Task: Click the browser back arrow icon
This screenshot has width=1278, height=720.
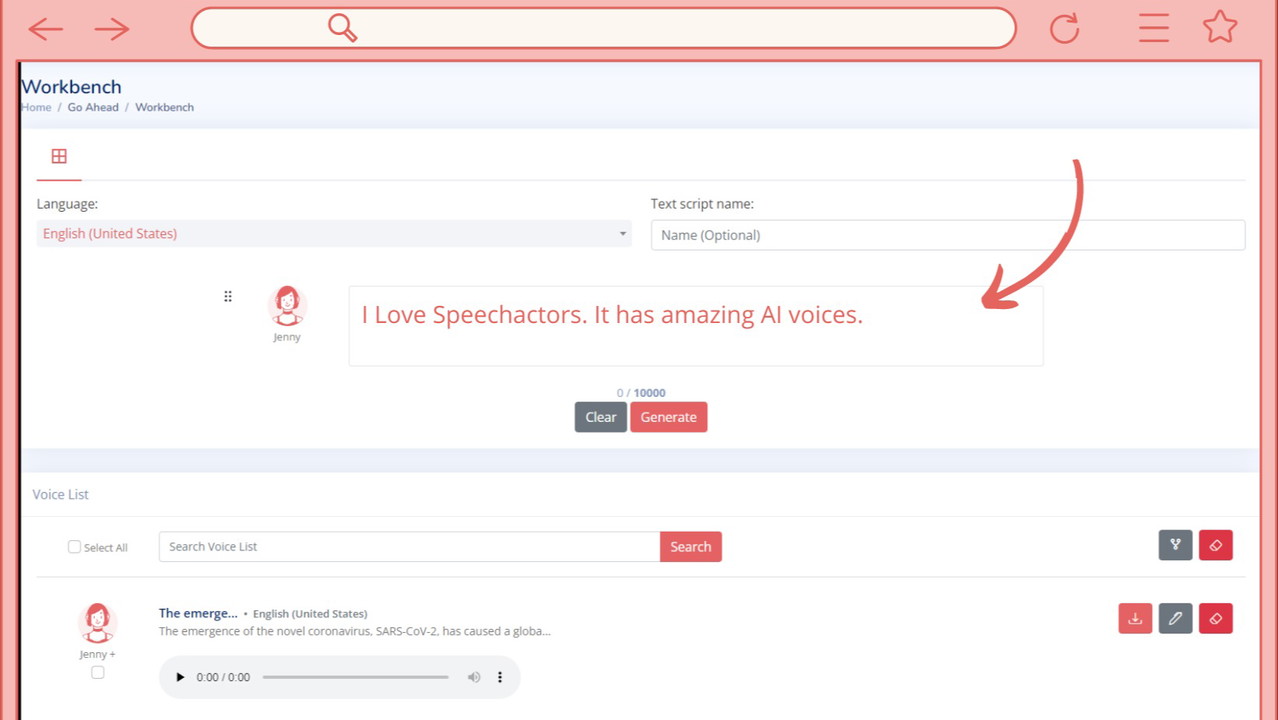Action: [x=46, y=29]
